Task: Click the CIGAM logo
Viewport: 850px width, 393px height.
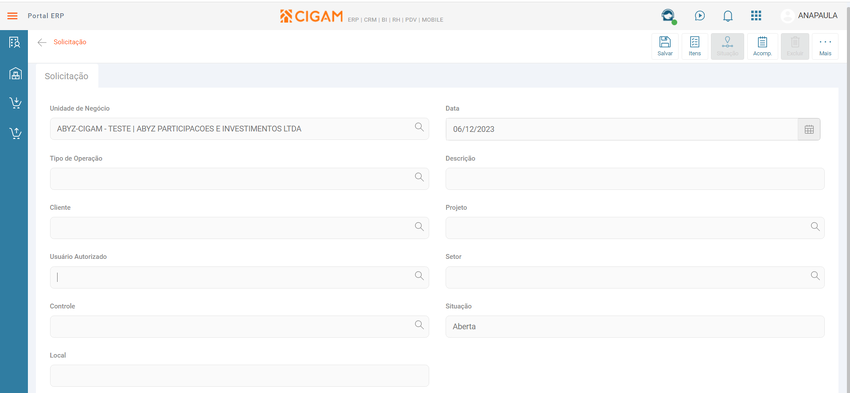Action: tap(311, 16)
